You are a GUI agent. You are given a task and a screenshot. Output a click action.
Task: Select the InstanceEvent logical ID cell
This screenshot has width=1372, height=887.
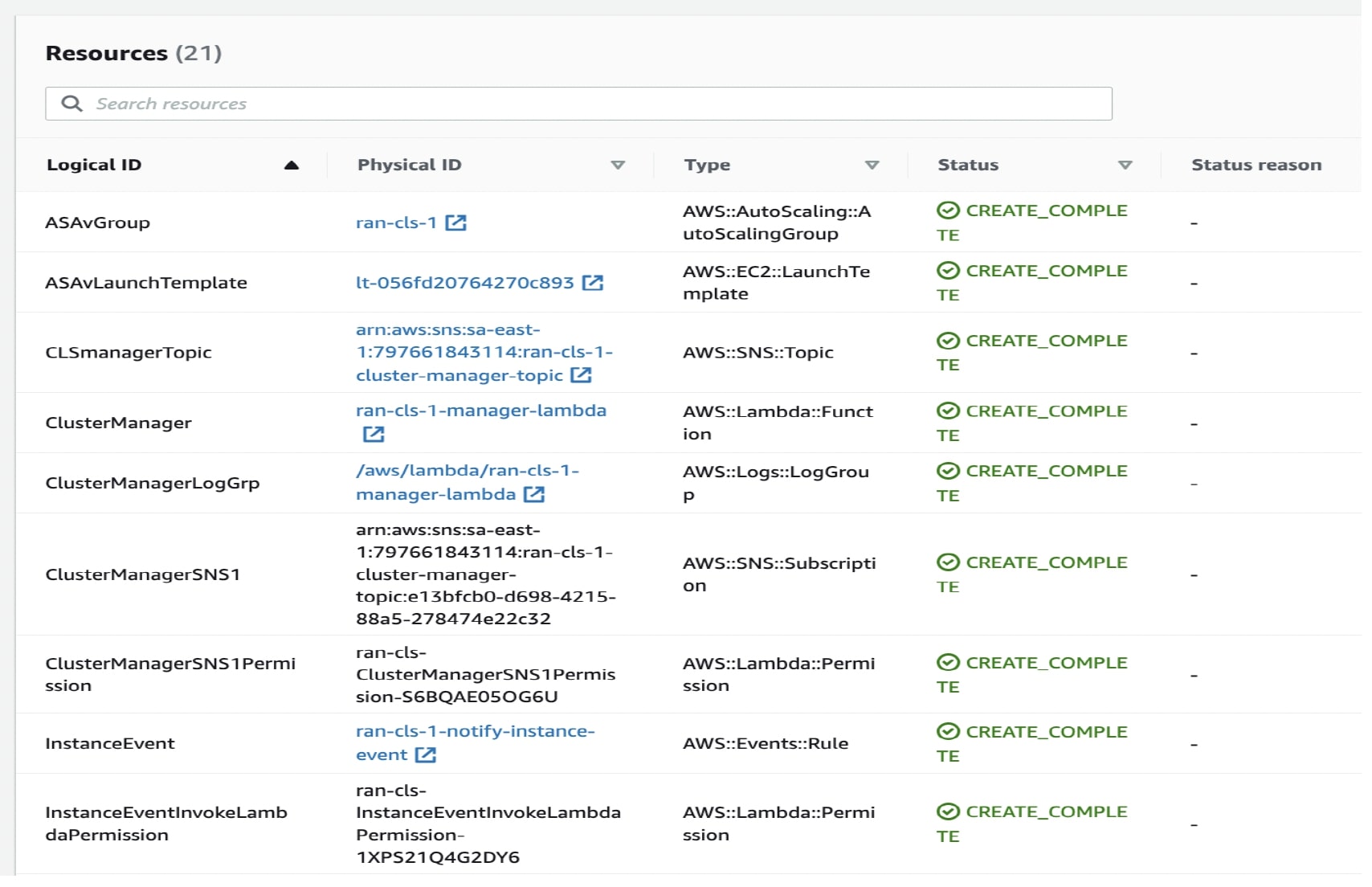pyautogui.click(x=110, y=743)
